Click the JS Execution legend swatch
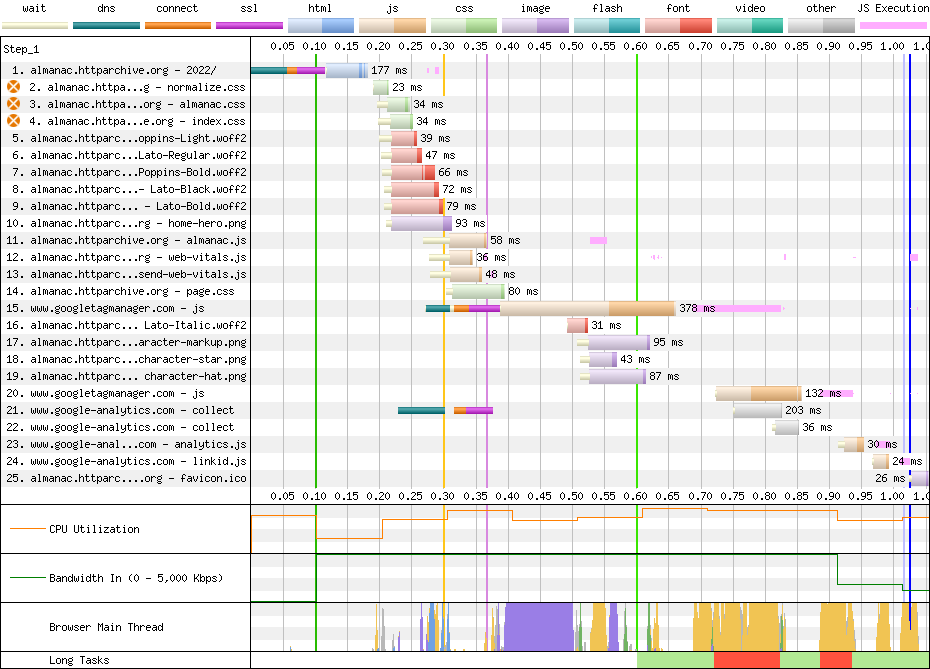The height and width of the screenshot is (669, 930). pos(893,26)
